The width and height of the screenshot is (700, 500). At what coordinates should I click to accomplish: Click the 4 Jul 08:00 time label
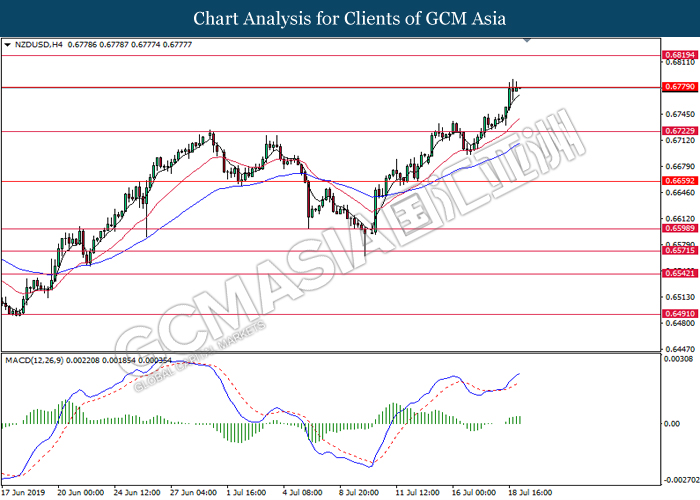tap(300, 492)
